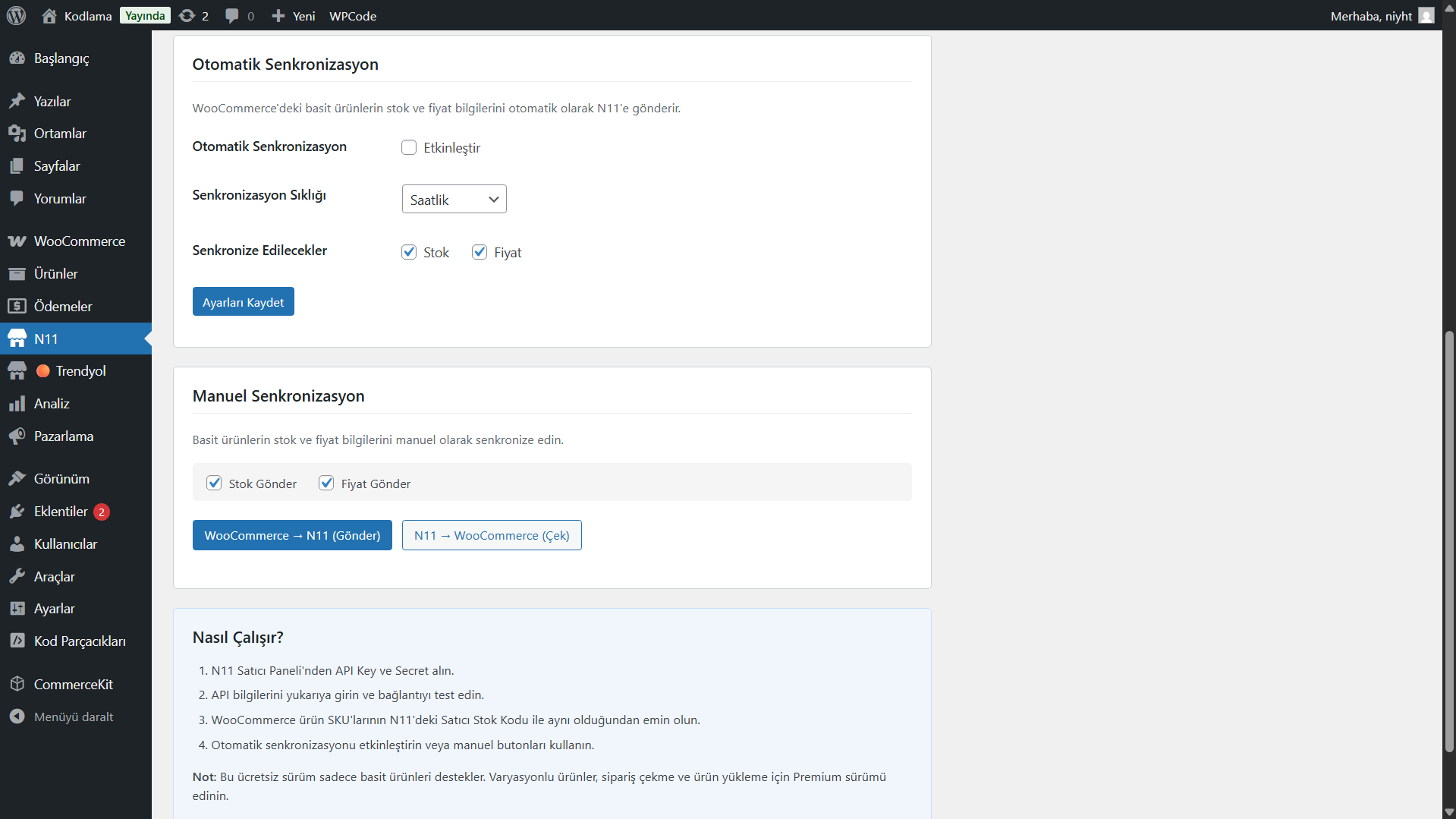Click the Kullanıcılar person icon
This screenshot has width=1456, height=819.
click(17, 544)
